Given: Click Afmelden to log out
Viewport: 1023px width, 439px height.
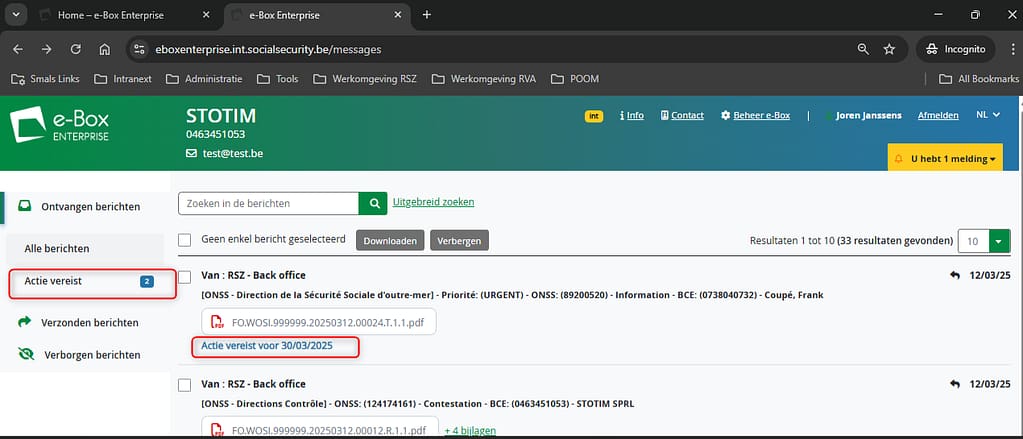Looking at the screenshot, I should click(938, 115).
